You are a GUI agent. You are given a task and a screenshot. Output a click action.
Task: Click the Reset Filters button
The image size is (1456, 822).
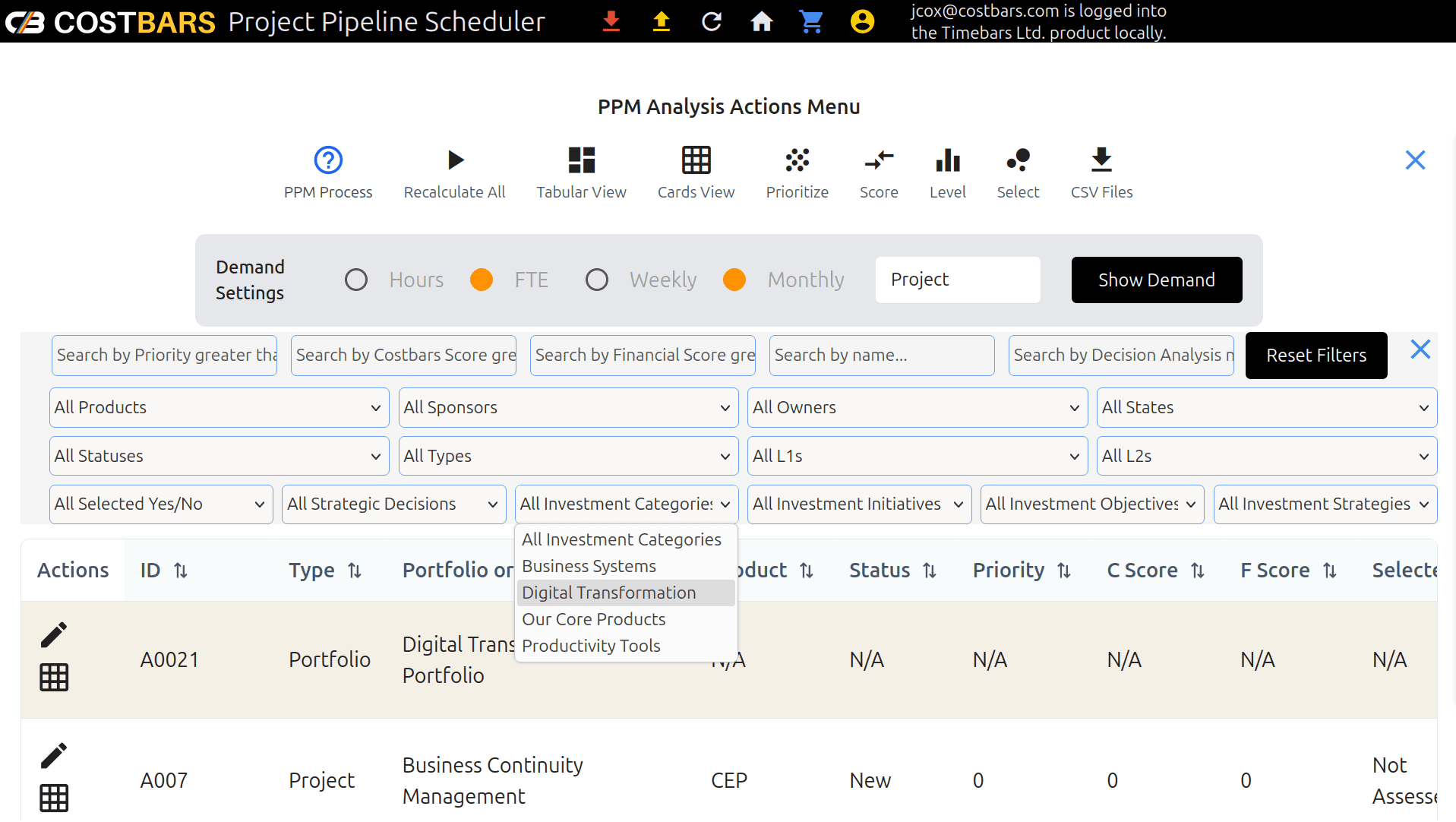pos(1316,356)
